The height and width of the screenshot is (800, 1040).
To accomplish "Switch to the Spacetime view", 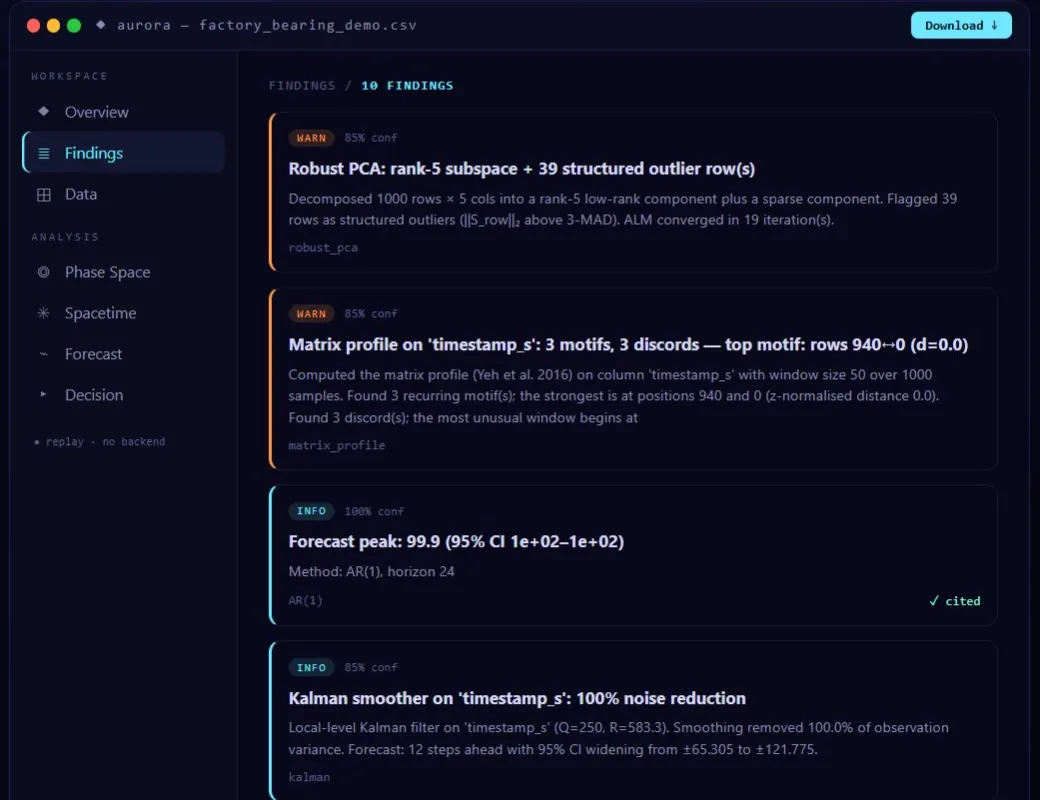I will 123,313.
